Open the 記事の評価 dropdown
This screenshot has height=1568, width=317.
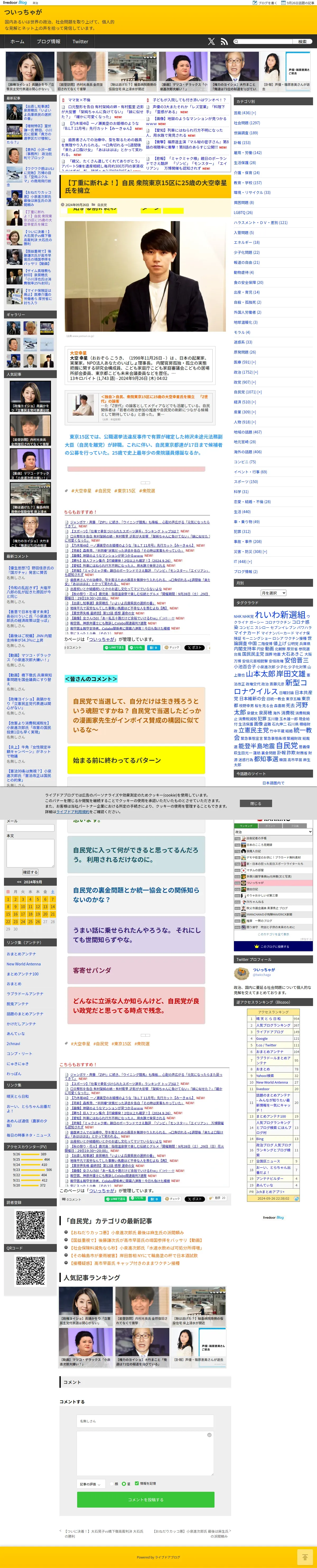click(91, 1484)
